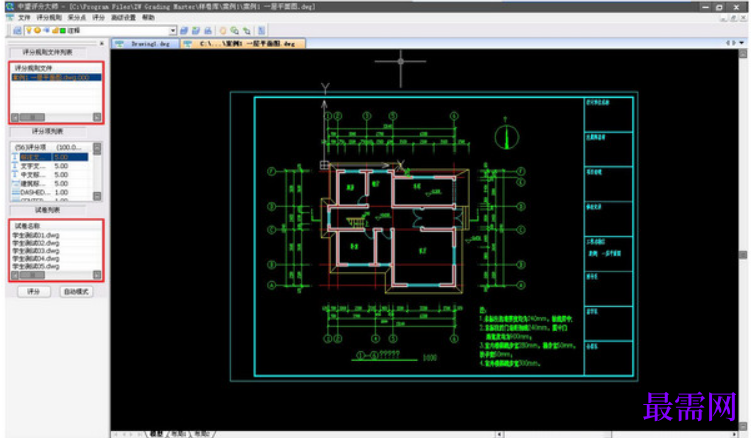Open the document tab list dropdown arrow

pos(742,43)
